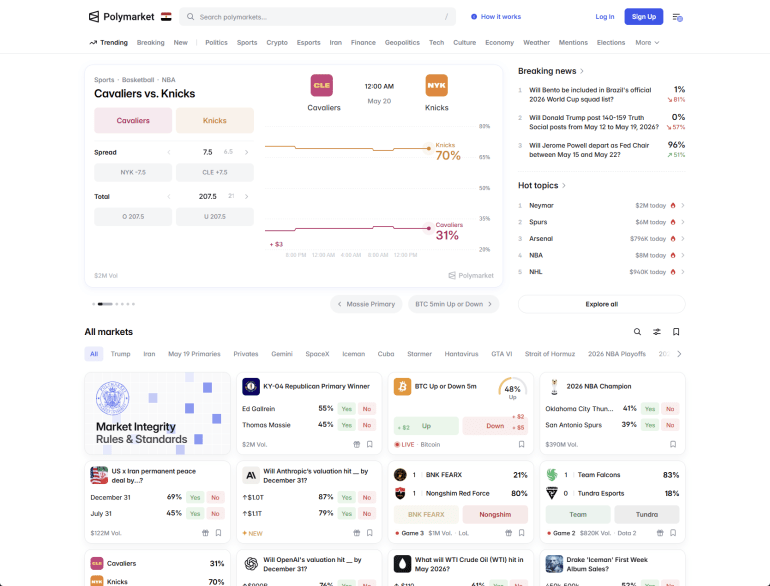
Task: Click the NYK Knicks team badge
Action: [437, 85]
